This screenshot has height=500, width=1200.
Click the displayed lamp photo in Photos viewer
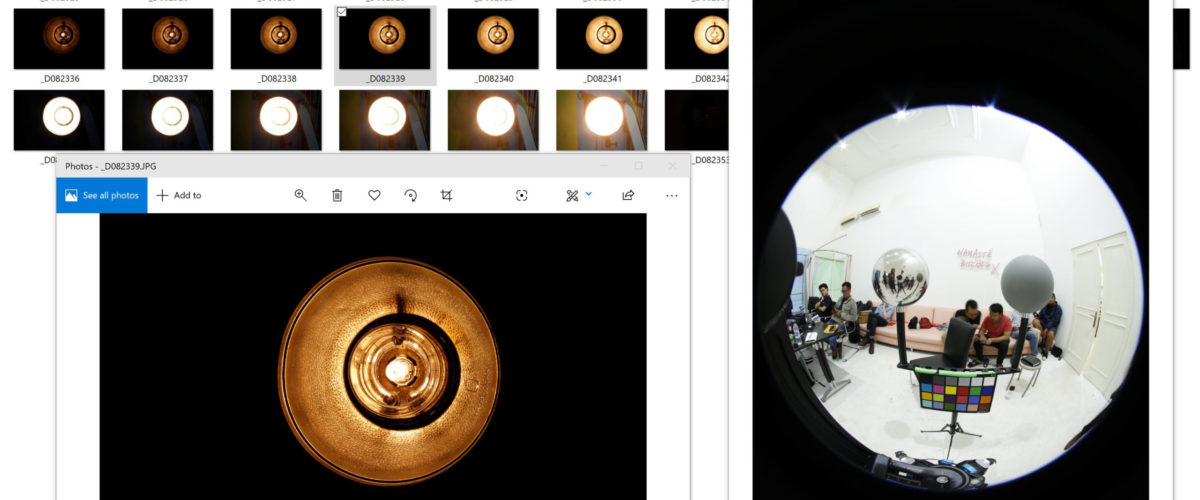pyautogui.click(x=373, y=355)
